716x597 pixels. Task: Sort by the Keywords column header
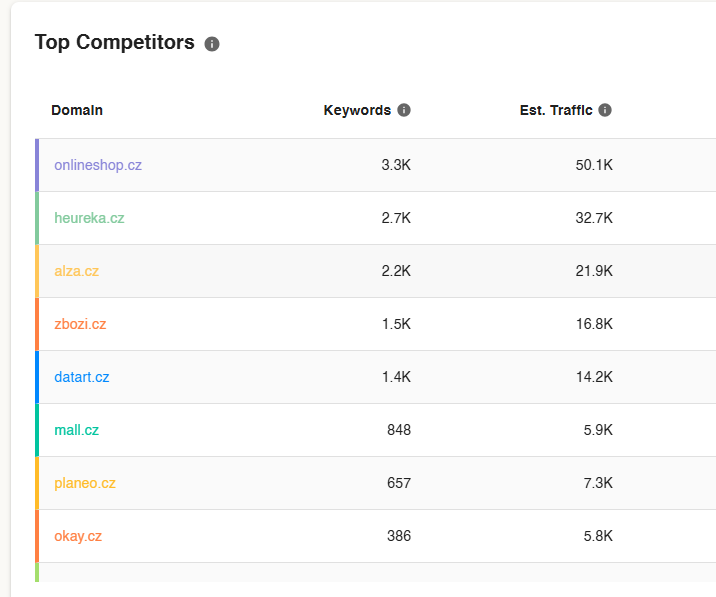(x=357, y=110)
